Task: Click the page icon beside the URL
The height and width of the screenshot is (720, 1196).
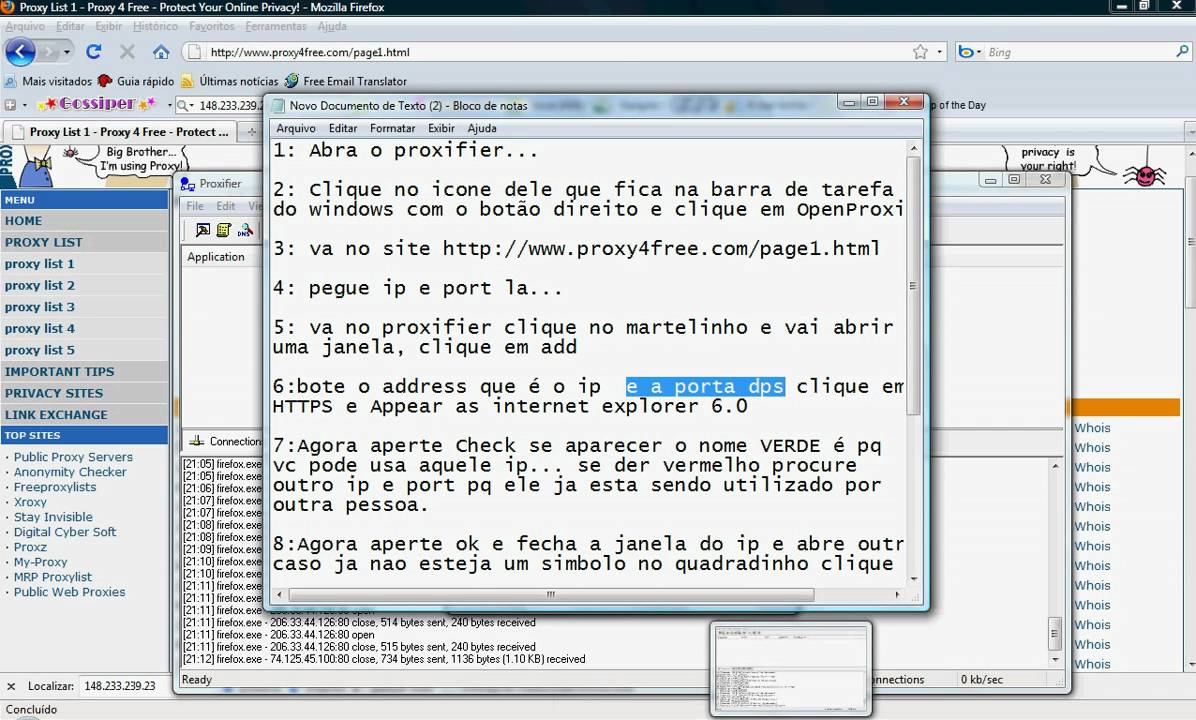Action: [x=195, y=52]
